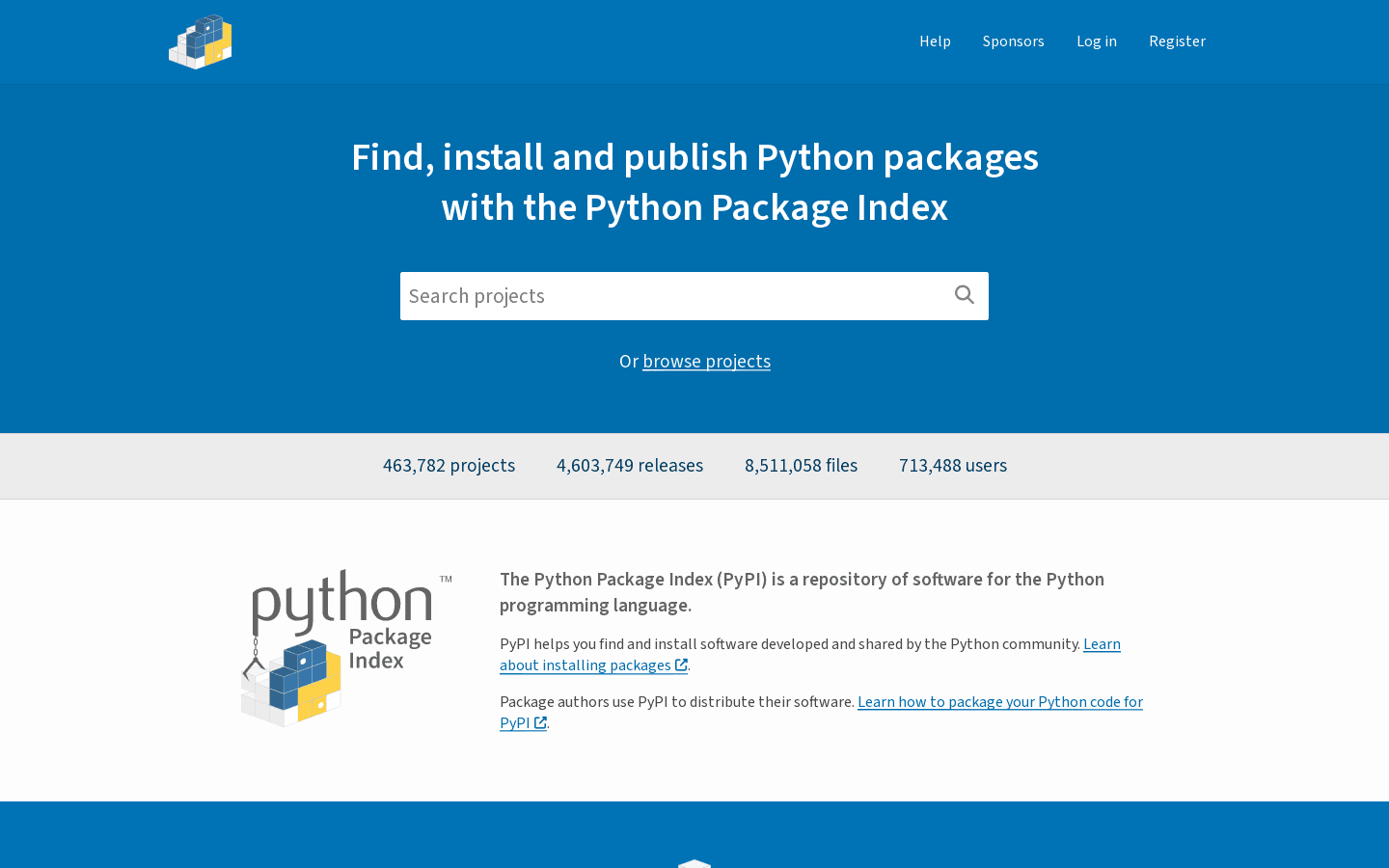Open the Sponsors page
The height and width of the screenshot is (868, 1389).
tap(1013, 41)
